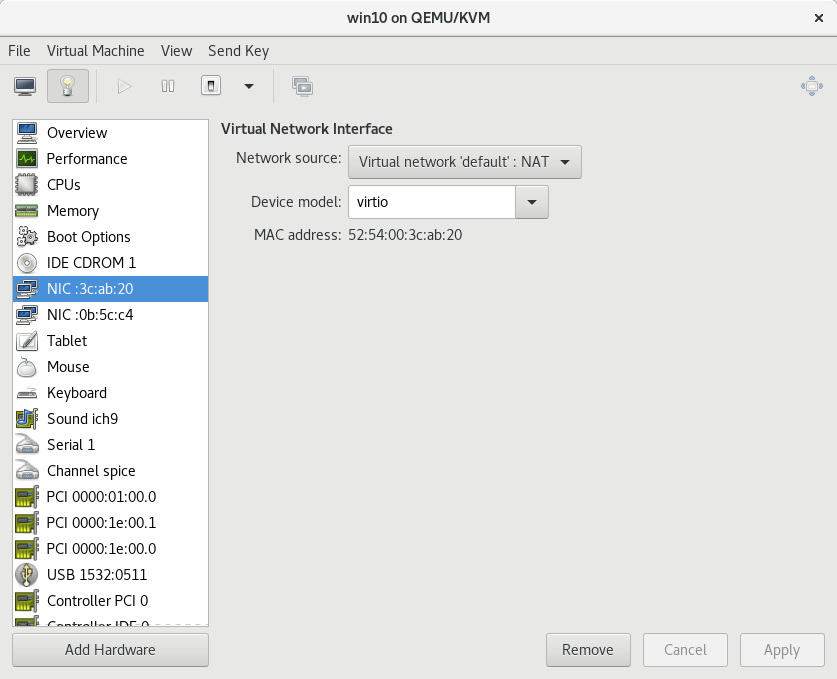Select Overview in the hardware list
837x679 pixels.
pyautogui.click(x=110, y=132)
